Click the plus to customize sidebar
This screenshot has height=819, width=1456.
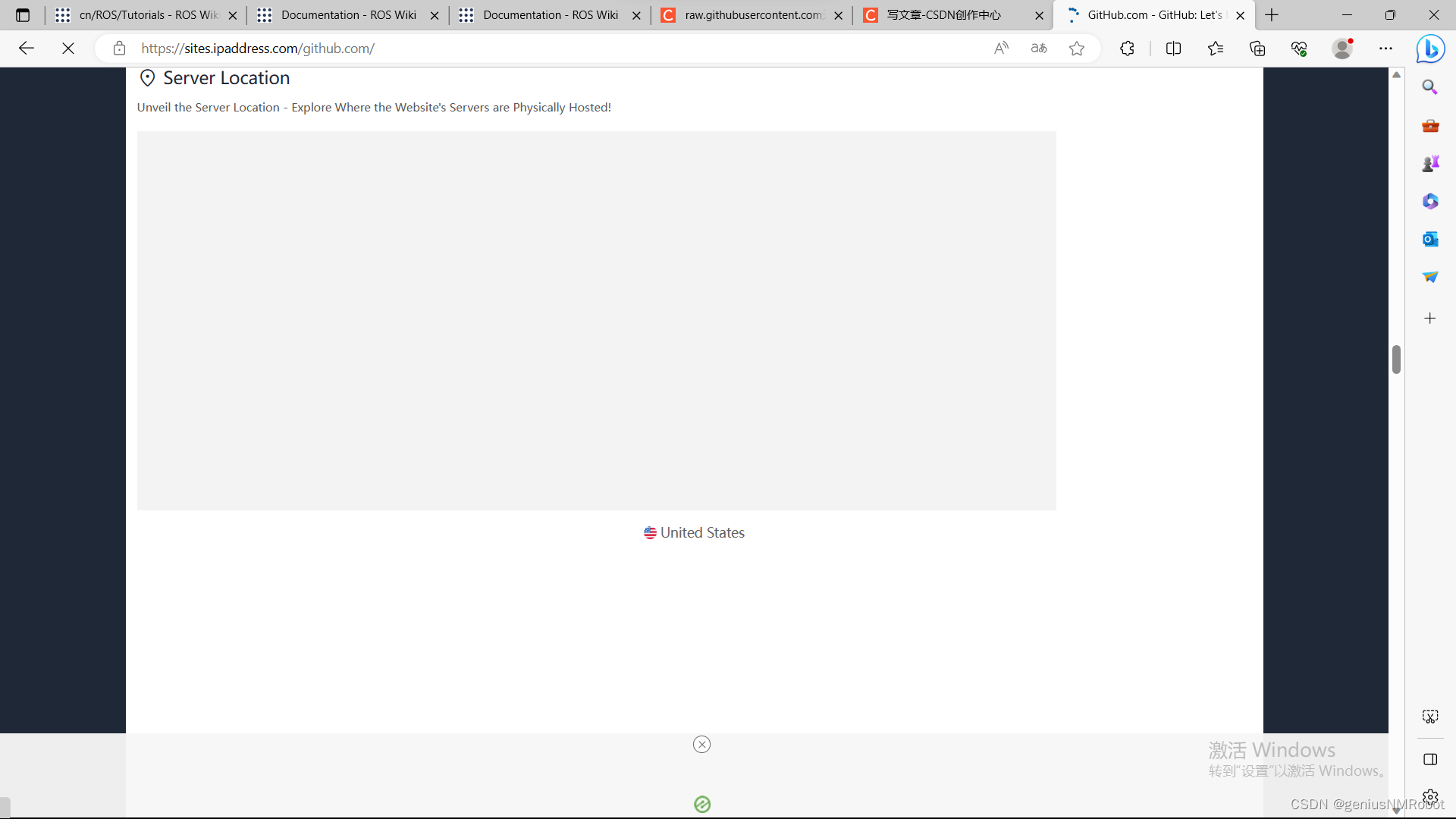(x=1430, y=318)
